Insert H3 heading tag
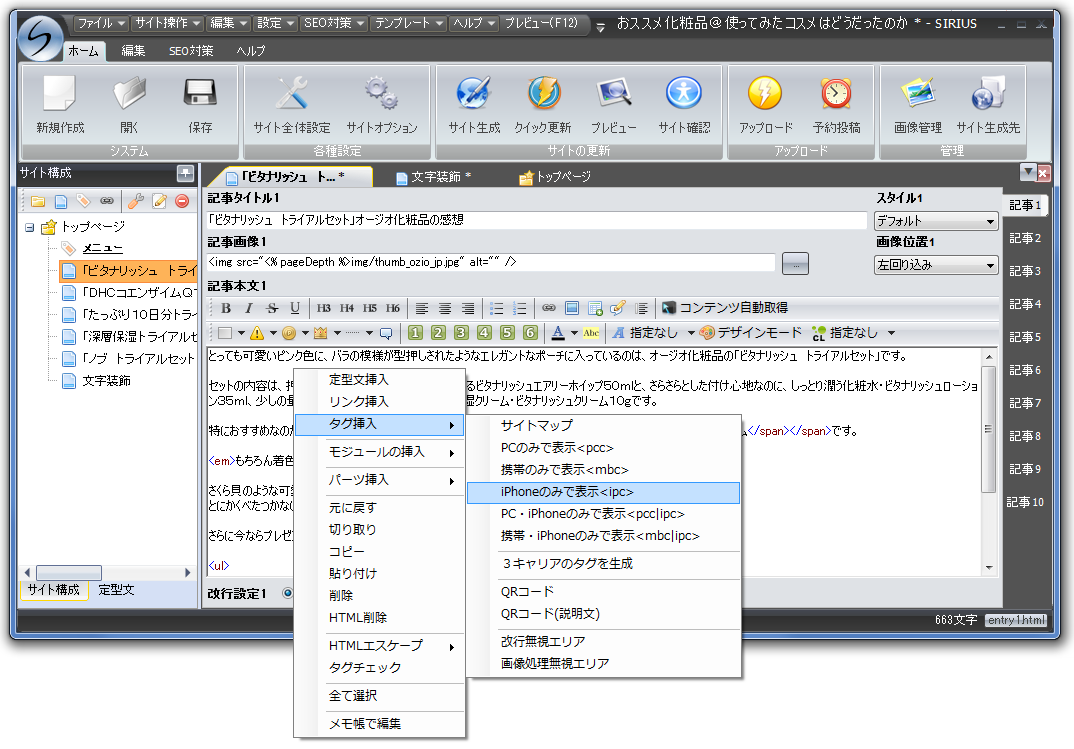Viewport: 1074px width, 749px height. pyautogui.click(x=323, y=308)
